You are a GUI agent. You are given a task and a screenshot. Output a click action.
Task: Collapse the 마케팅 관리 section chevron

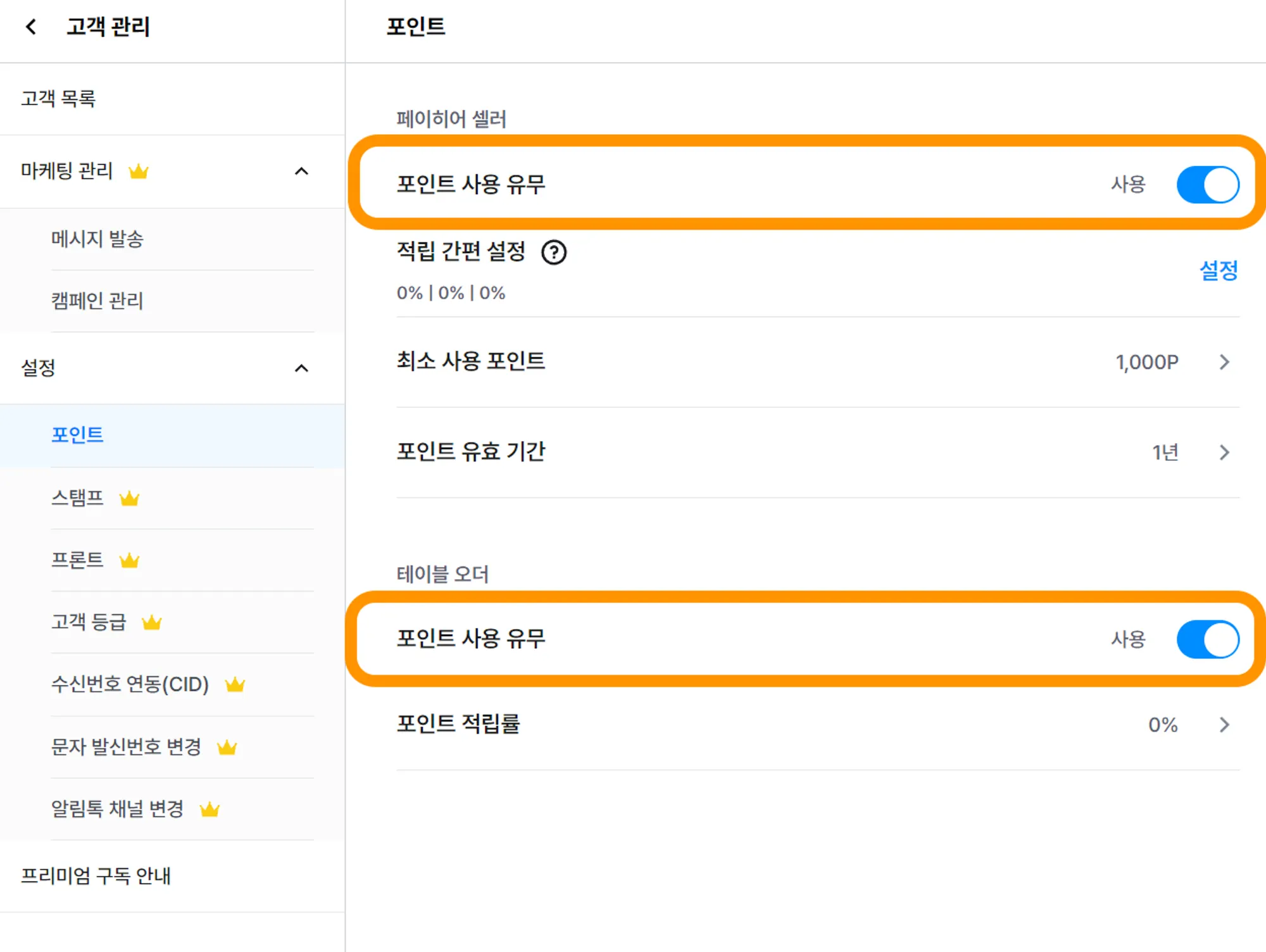point(302,172)
